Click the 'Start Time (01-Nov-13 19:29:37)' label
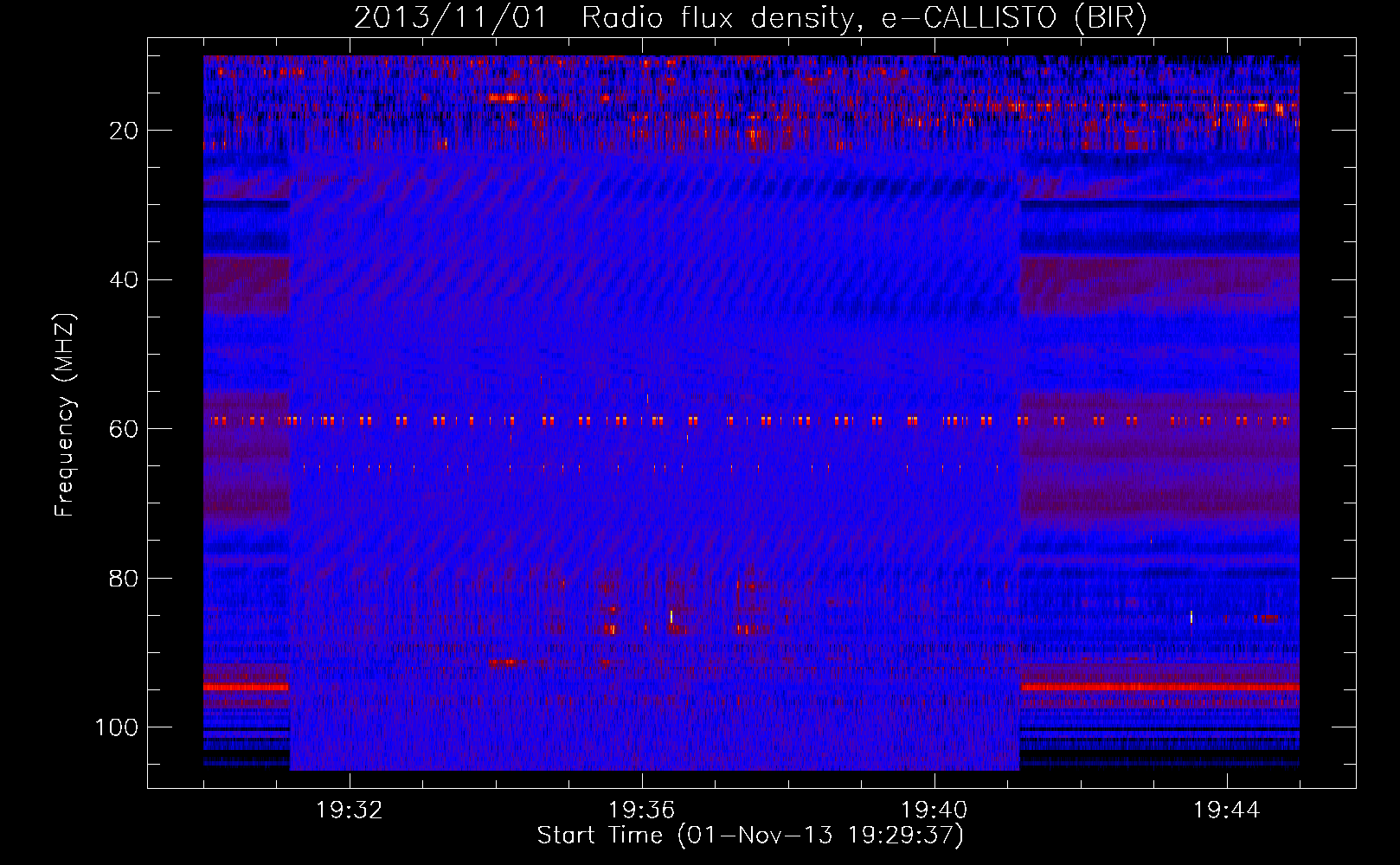Screen dimensions: 1400x865 750,836
